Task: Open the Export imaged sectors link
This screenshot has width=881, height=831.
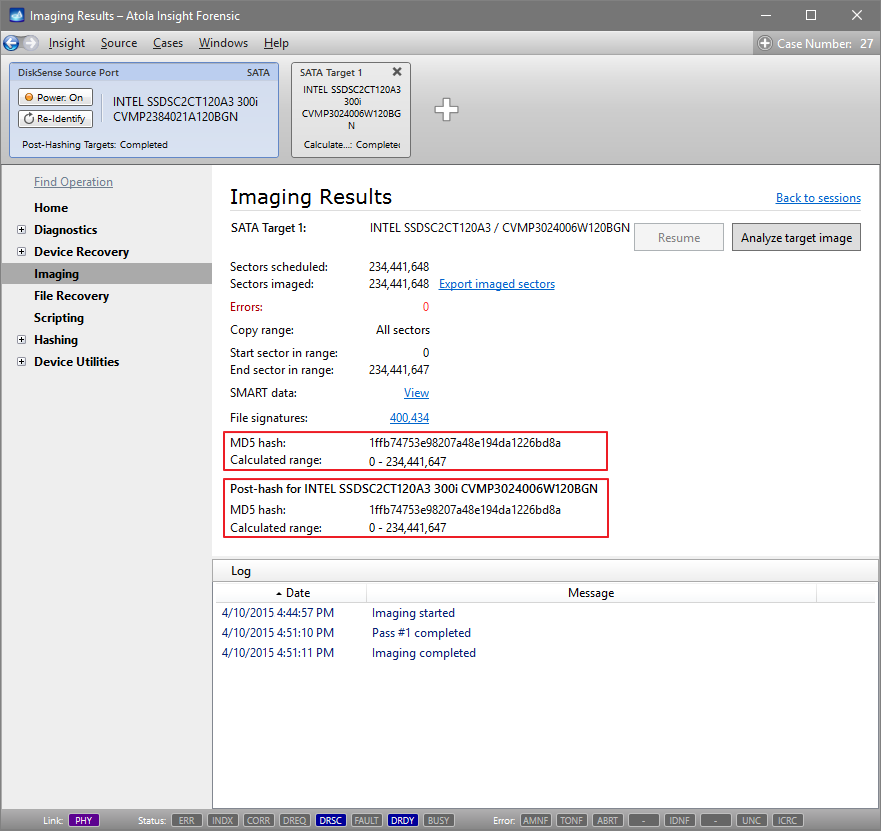Action: tap(496, 284)
